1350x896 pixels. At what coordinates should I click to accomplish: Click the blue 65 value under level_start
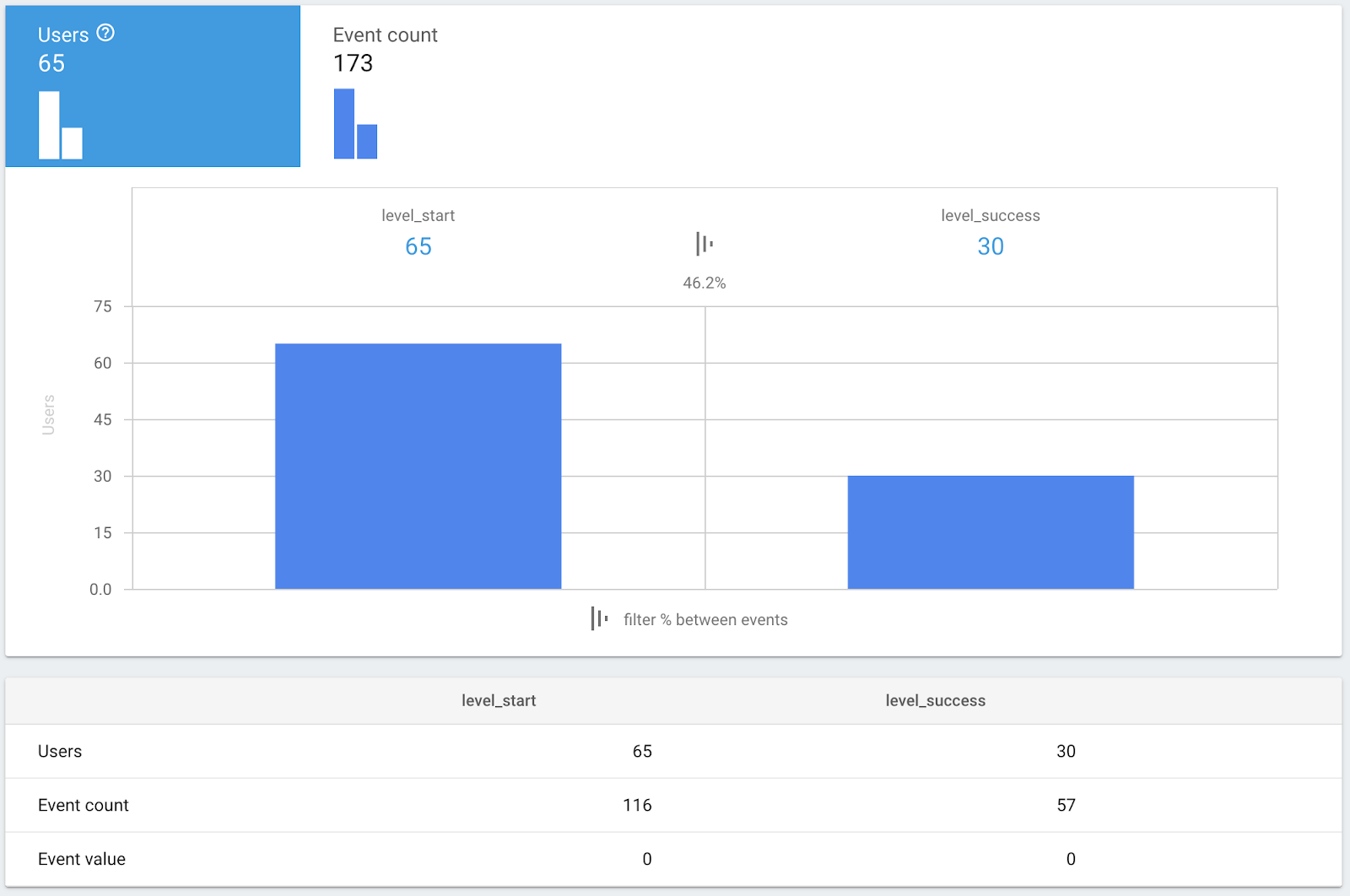[418, 246]
